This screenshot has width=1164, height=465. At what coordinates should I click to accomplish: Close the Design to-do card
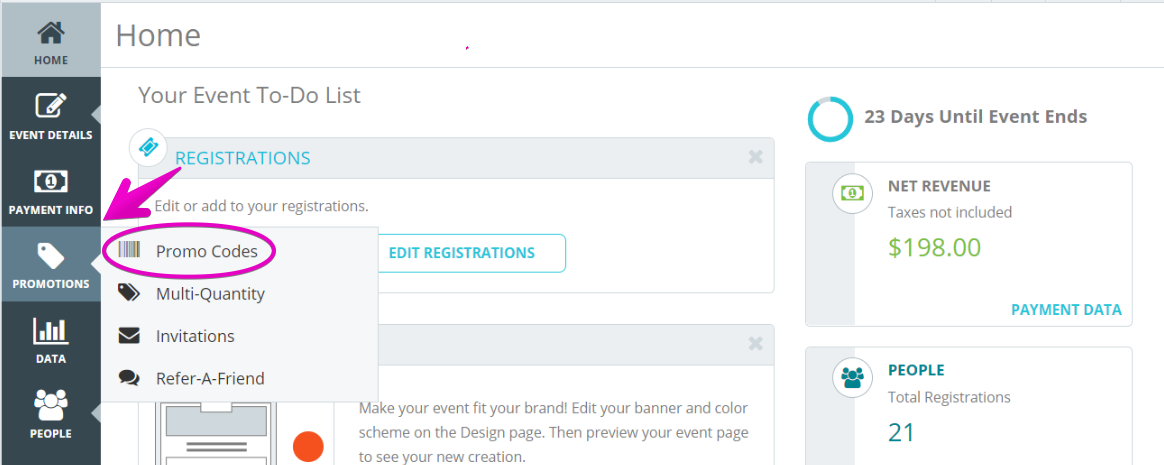point(756,343)
